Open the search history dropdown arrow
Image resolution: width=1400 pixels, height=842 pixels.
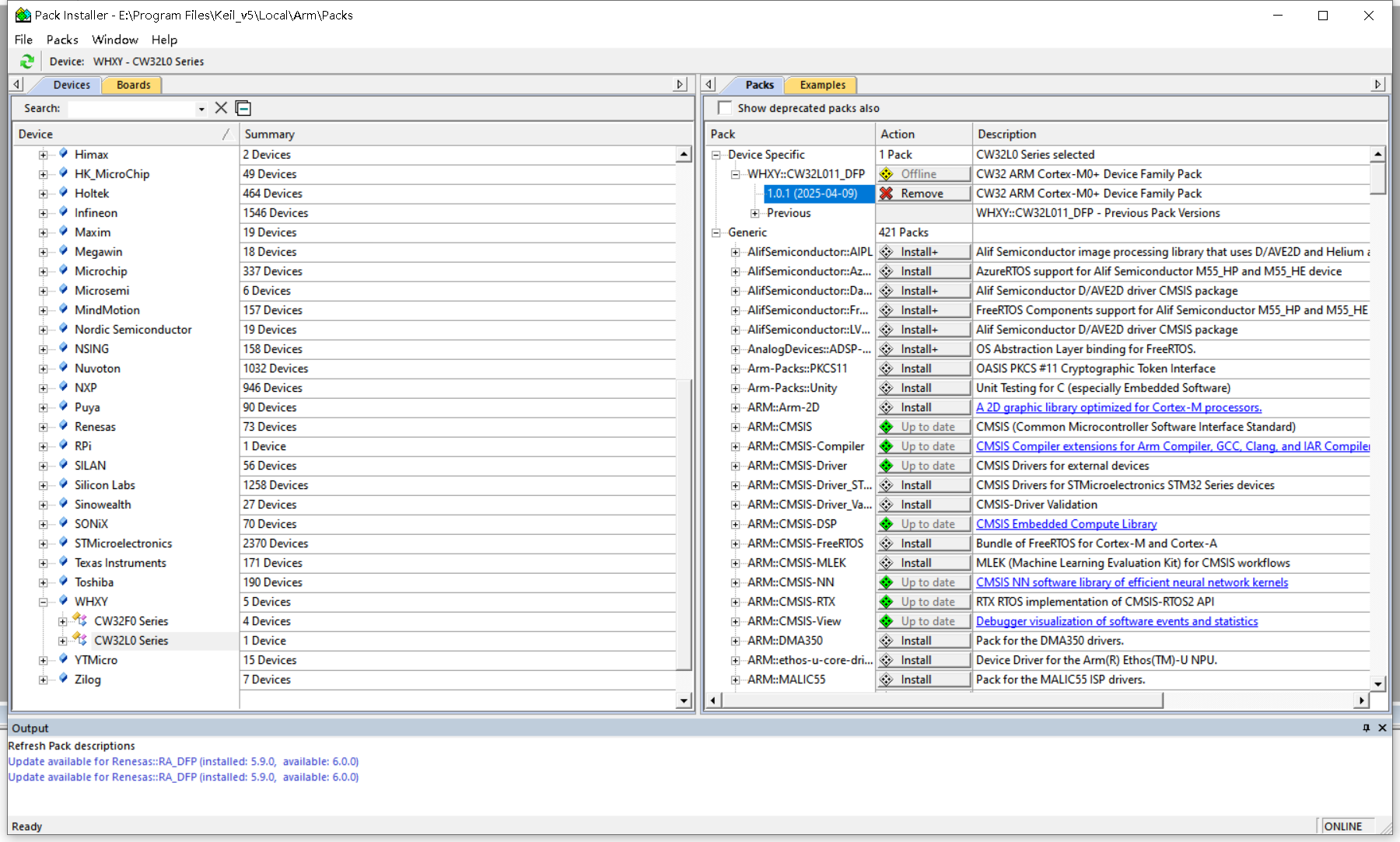201,109
